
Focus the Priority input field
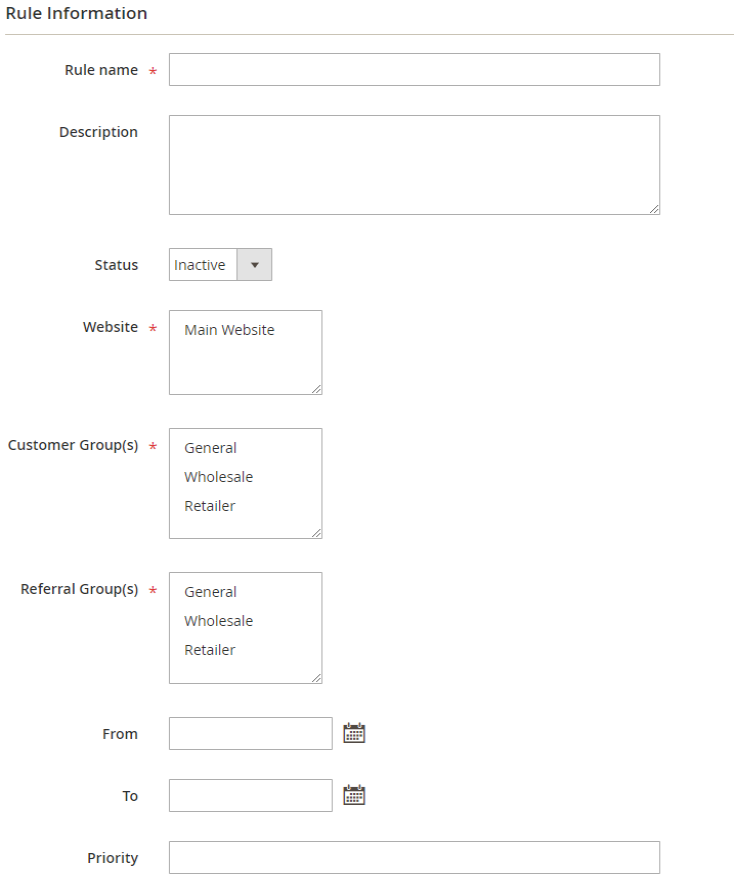pyautogui.click(x=414, y=858)
